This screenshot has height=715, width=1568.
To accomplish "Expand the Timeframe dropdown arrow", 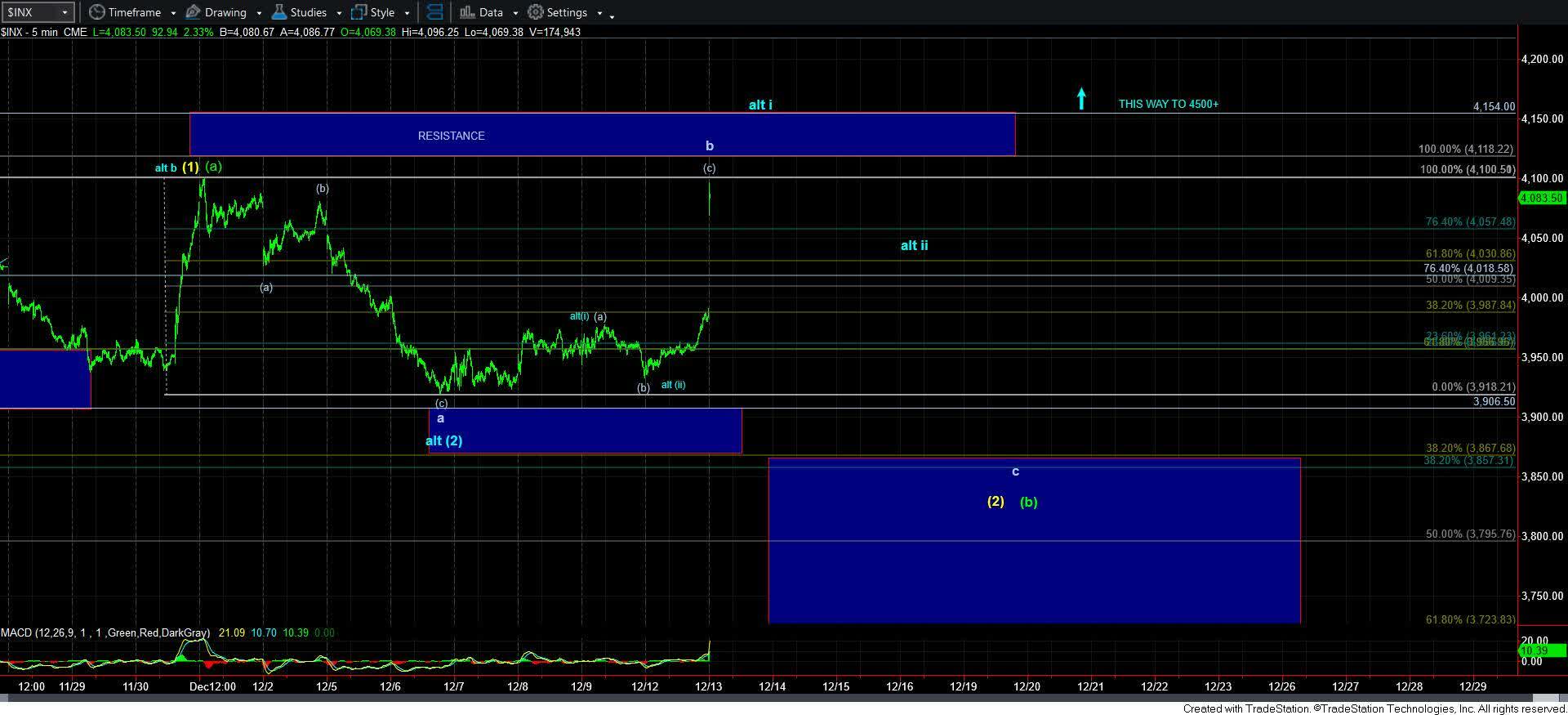I will coord(173,13).
